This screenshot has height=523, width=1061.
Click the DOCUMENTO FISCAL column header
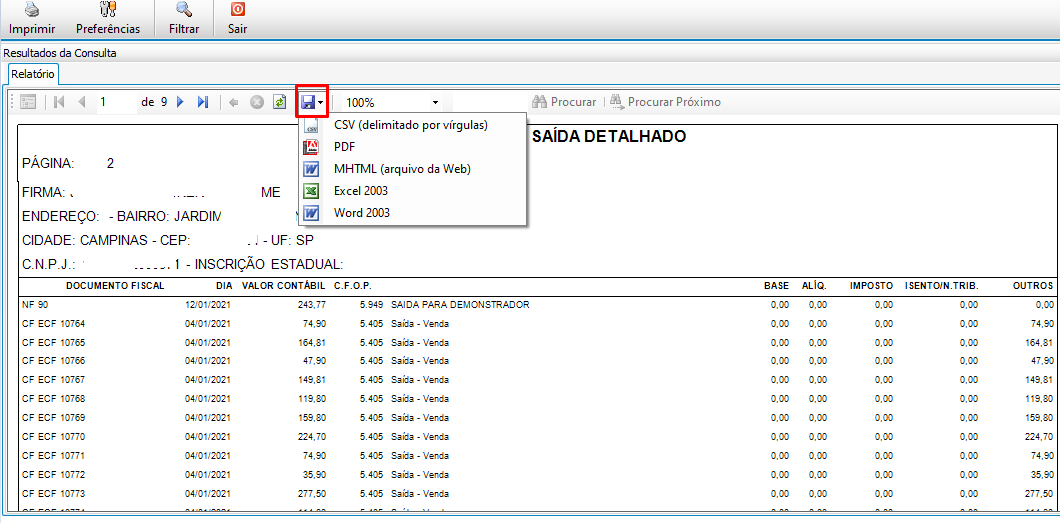click(x=115, y=286)
